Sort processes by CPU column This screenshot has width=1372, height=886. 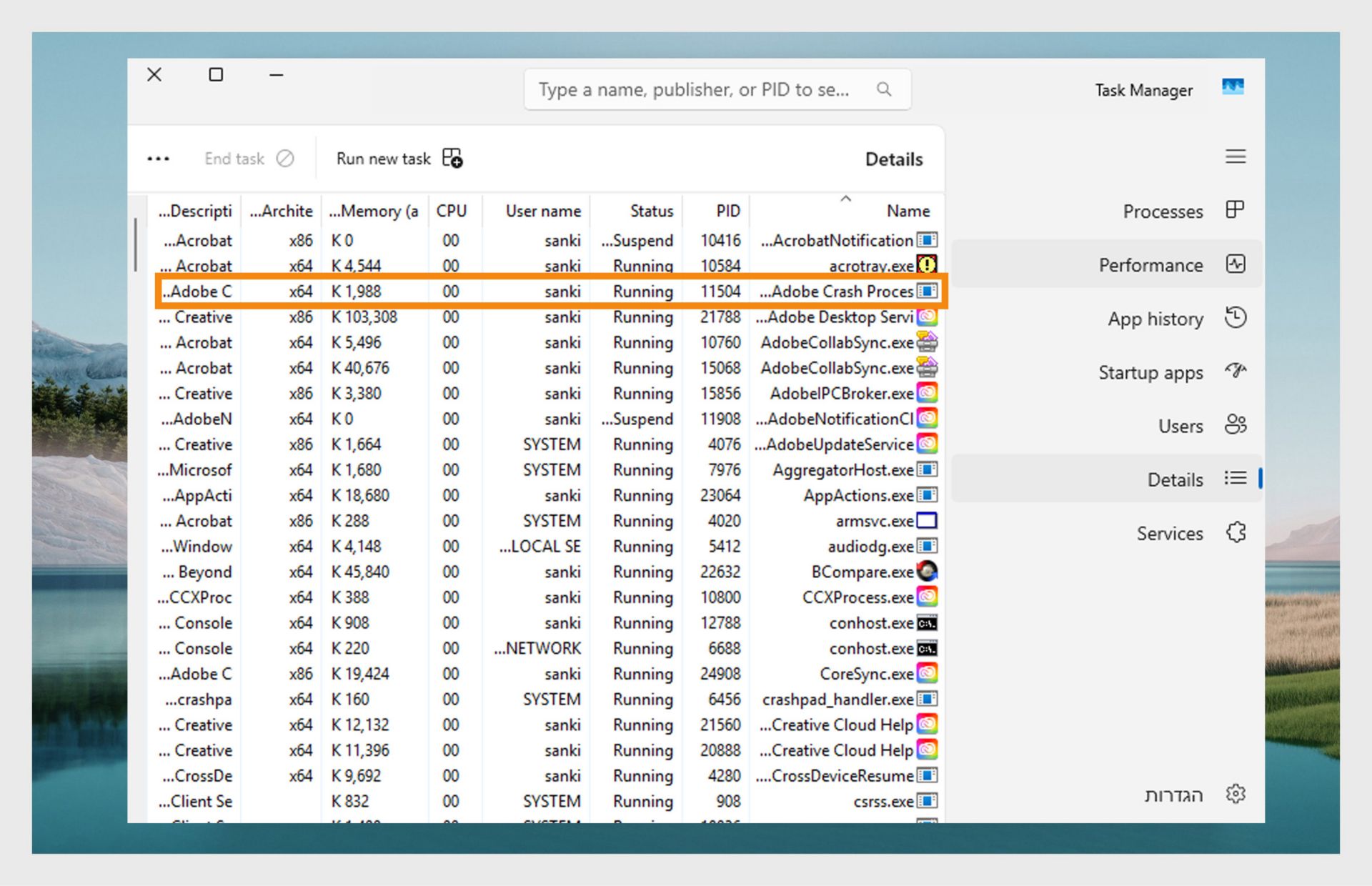pos(451,211)
